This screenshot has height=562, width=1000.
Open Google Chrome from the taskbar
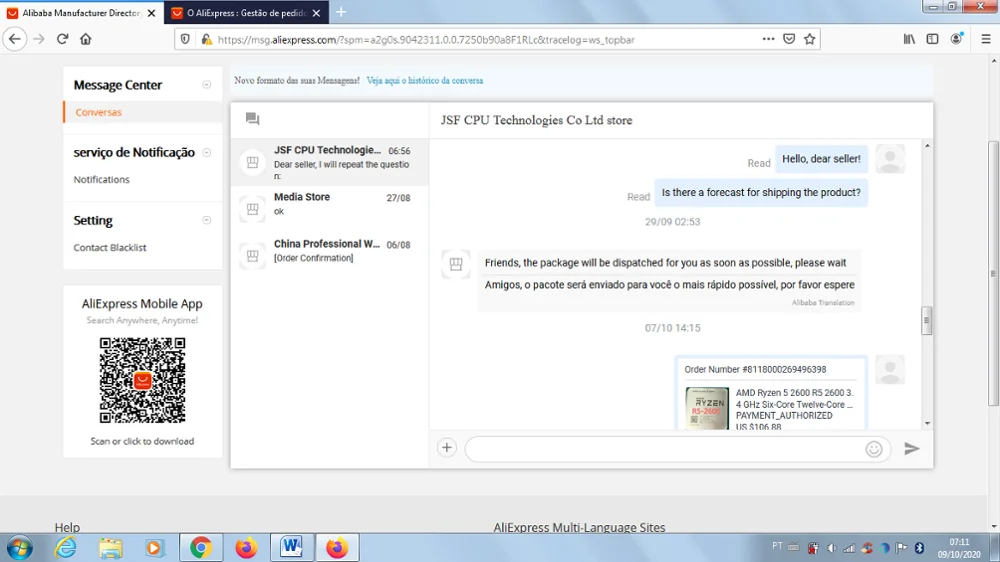pyautogui.click(x=201, y=547)
